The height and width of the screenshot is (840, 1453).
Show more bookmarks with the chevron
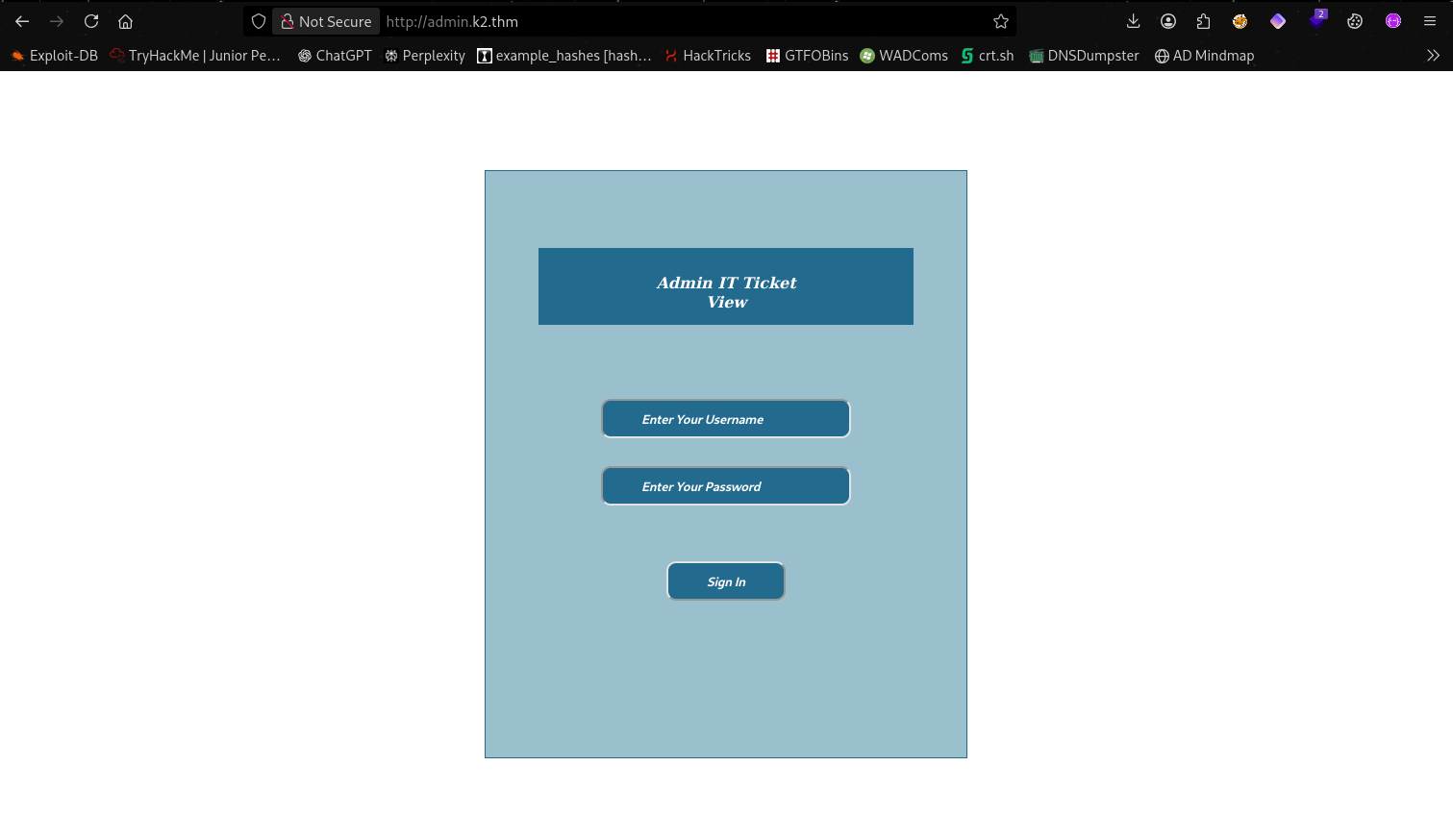coord(1433,56)
